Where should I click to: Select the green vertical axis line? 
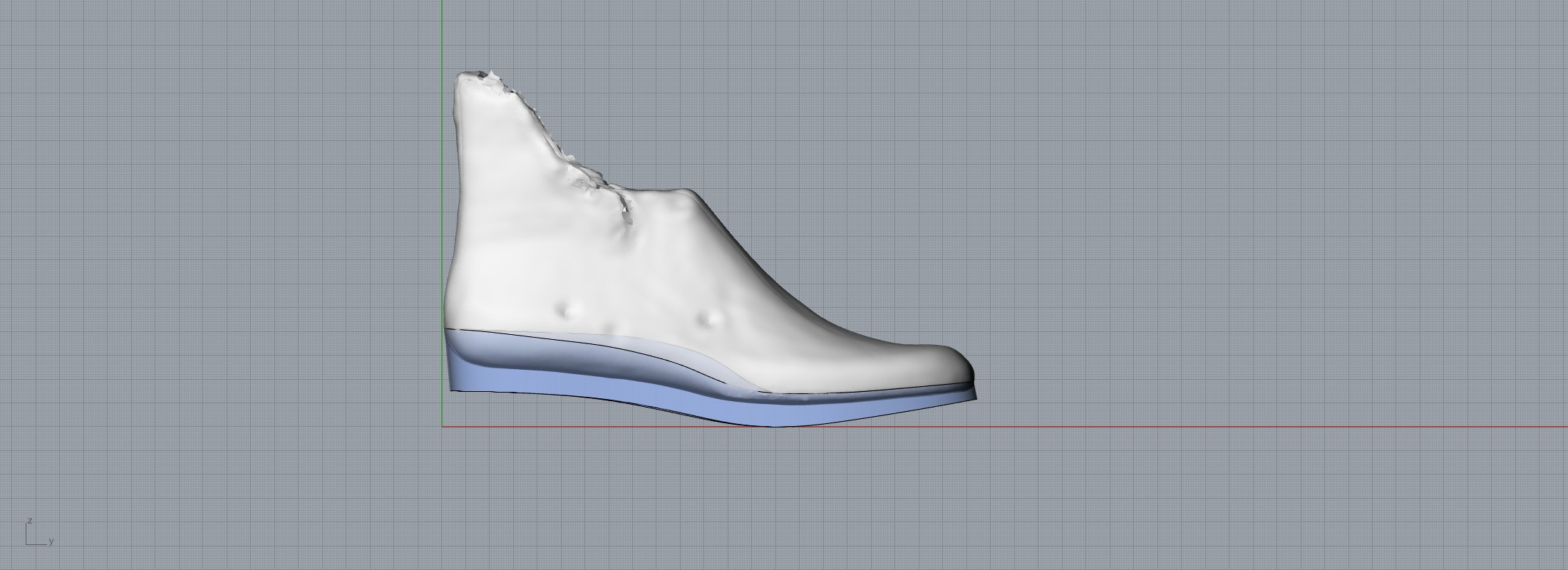coord(442,36)
